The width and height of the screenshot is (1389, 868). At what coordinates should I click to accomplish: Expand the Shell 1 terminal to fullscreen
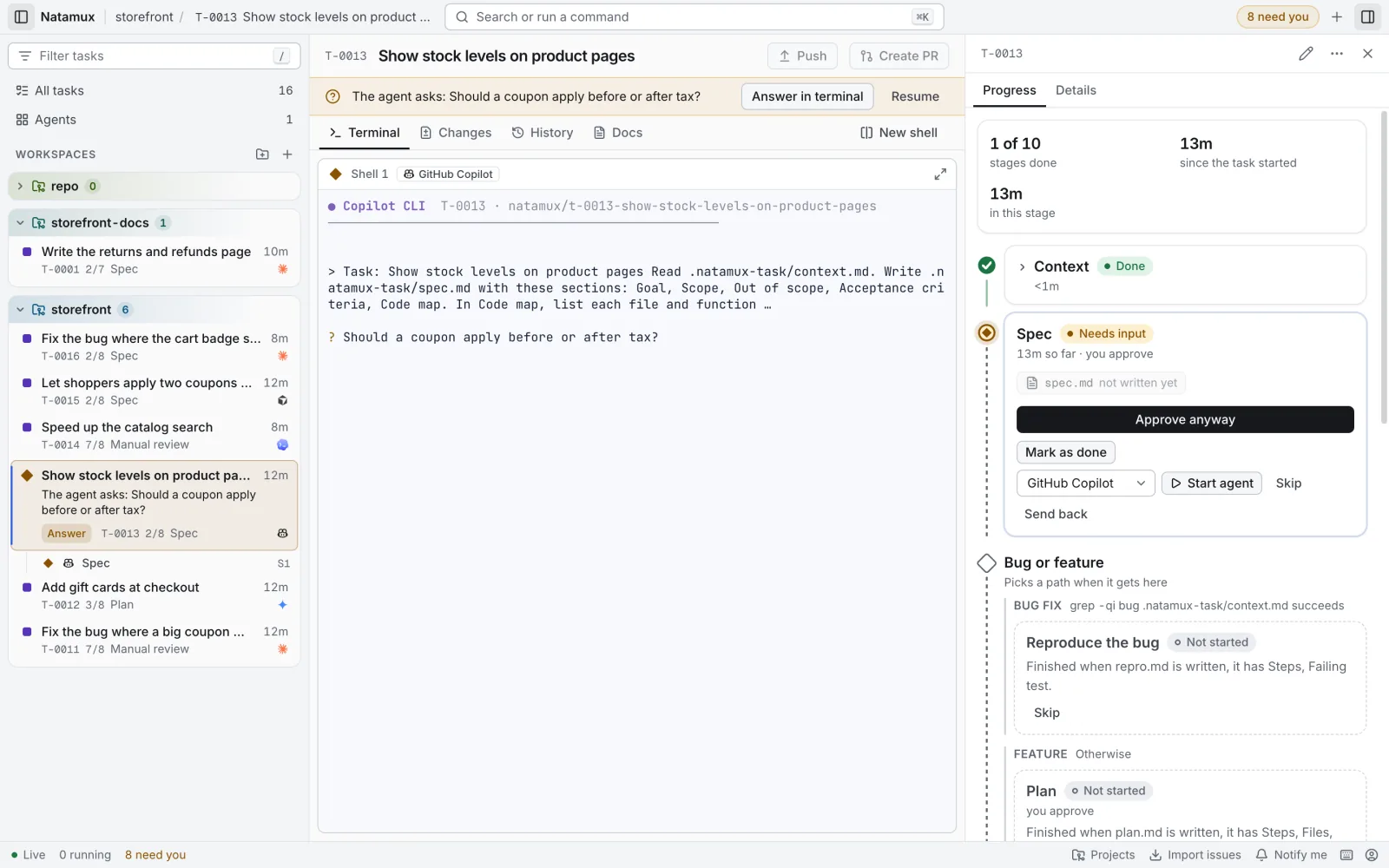[x=940, y=174]
